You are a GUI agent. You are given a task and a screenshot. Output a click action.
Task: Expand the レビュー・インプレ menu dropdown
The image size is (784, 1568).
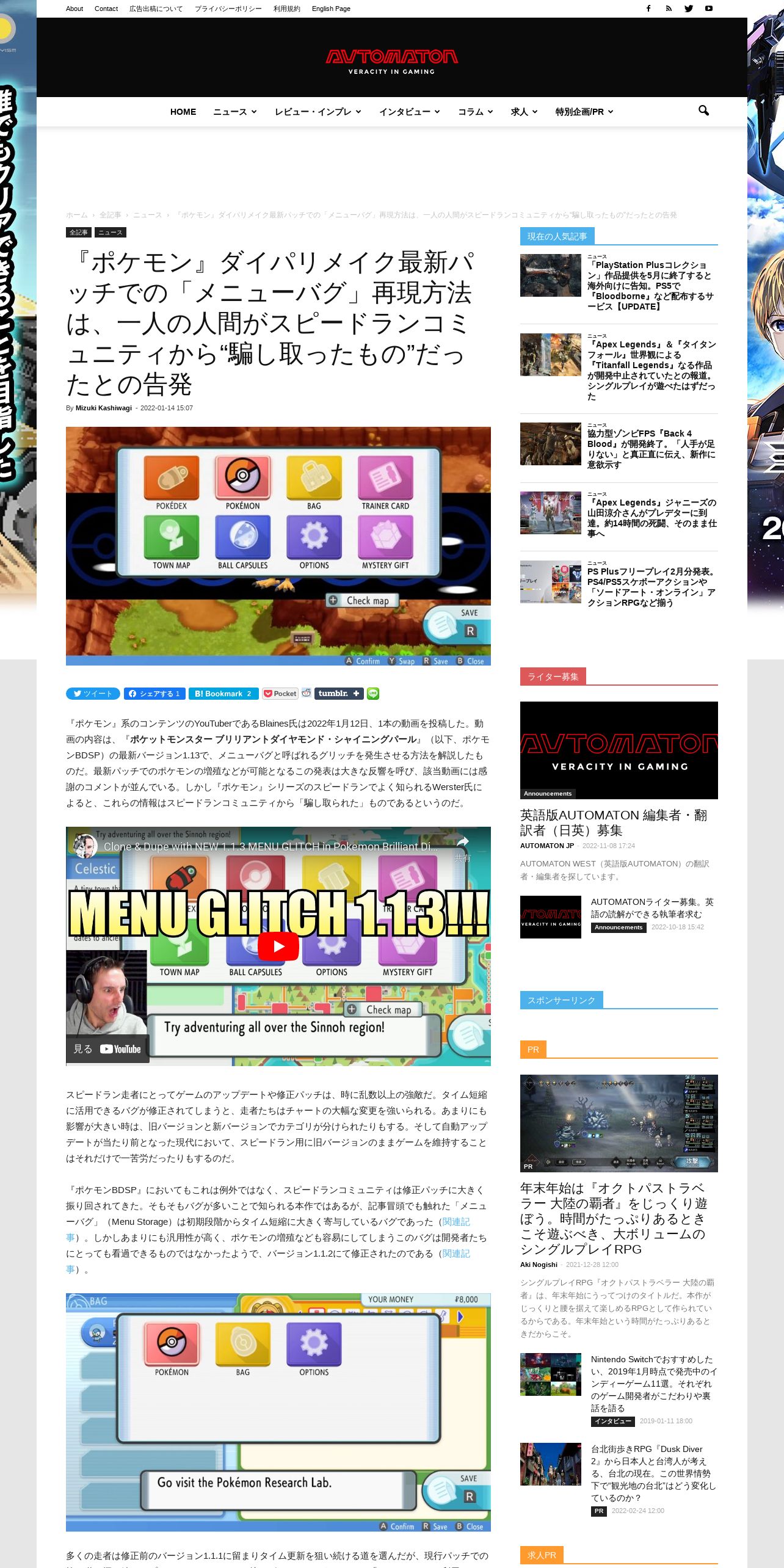click(318, 112)
